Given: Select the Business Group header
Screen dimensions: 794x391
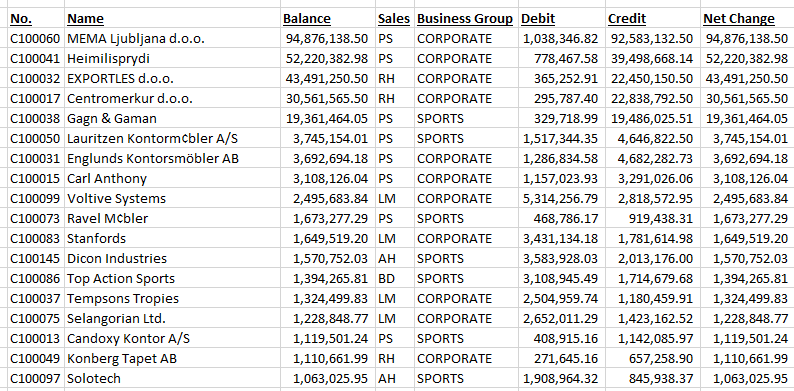Looking at the screenshot, I should coord(466,19).
